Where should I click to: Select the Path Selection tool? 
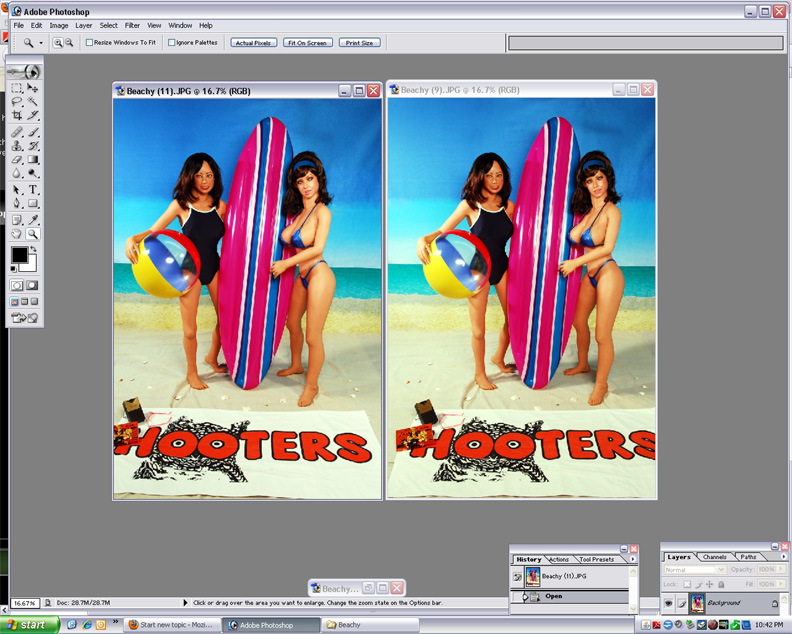click(x=17, y=189)
